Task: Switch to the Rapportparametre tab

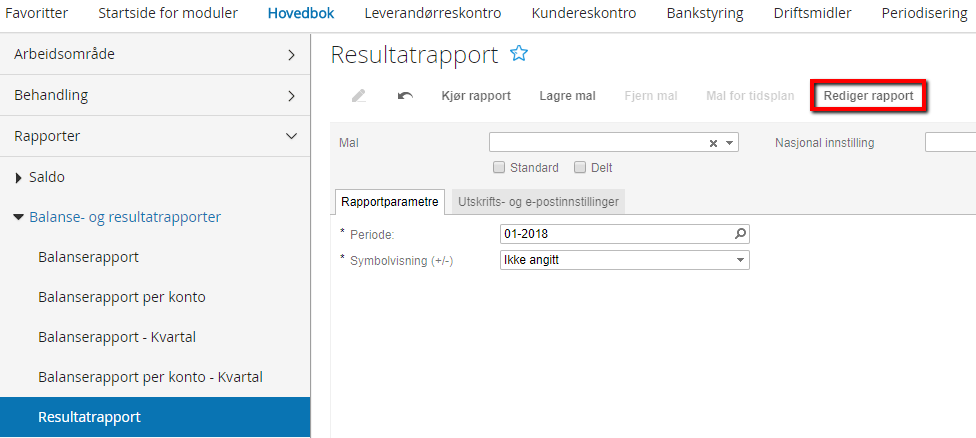Action: (390, 202)
